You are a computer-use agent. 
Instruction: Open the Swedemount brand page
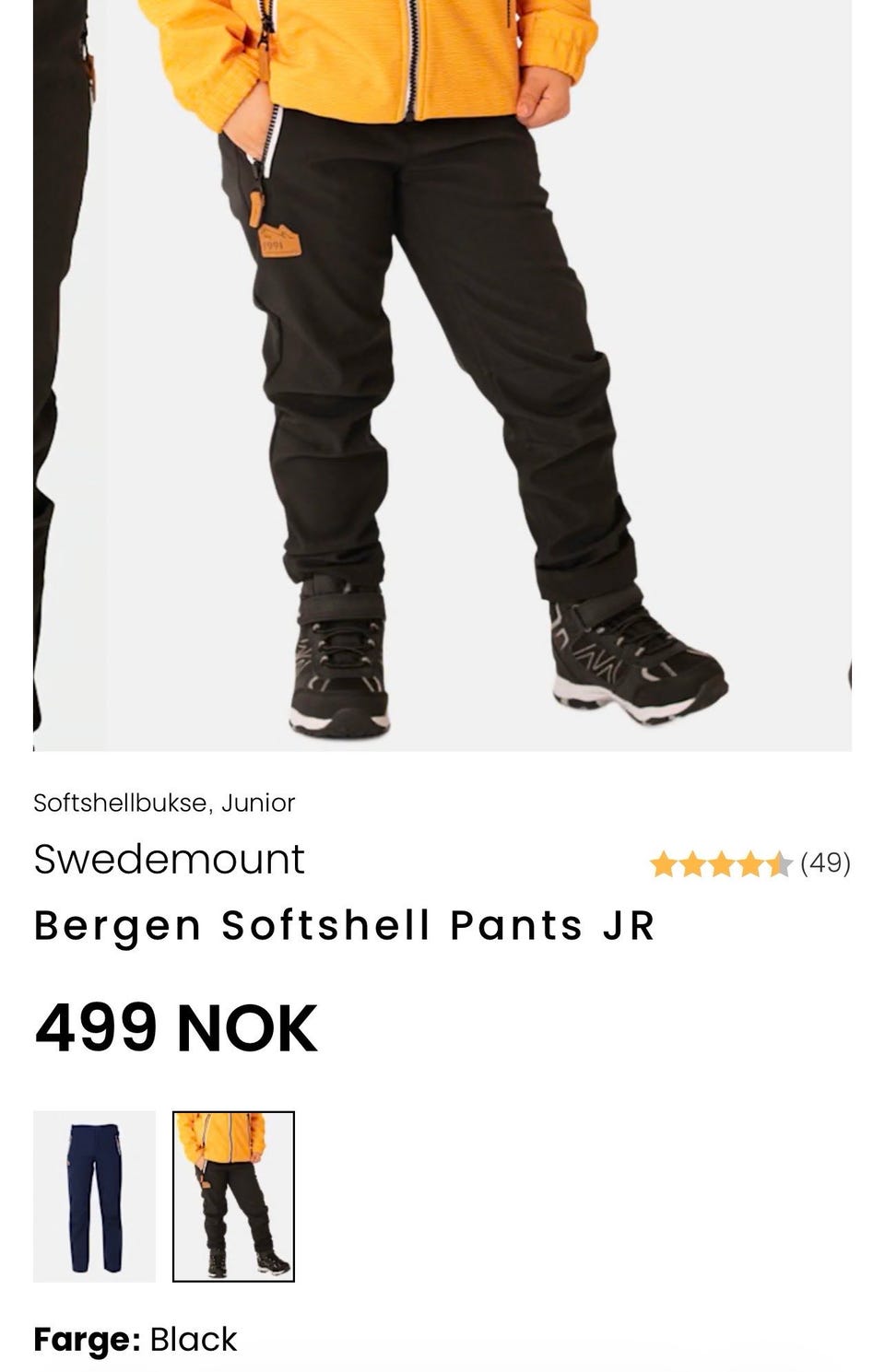coord(169,859)
